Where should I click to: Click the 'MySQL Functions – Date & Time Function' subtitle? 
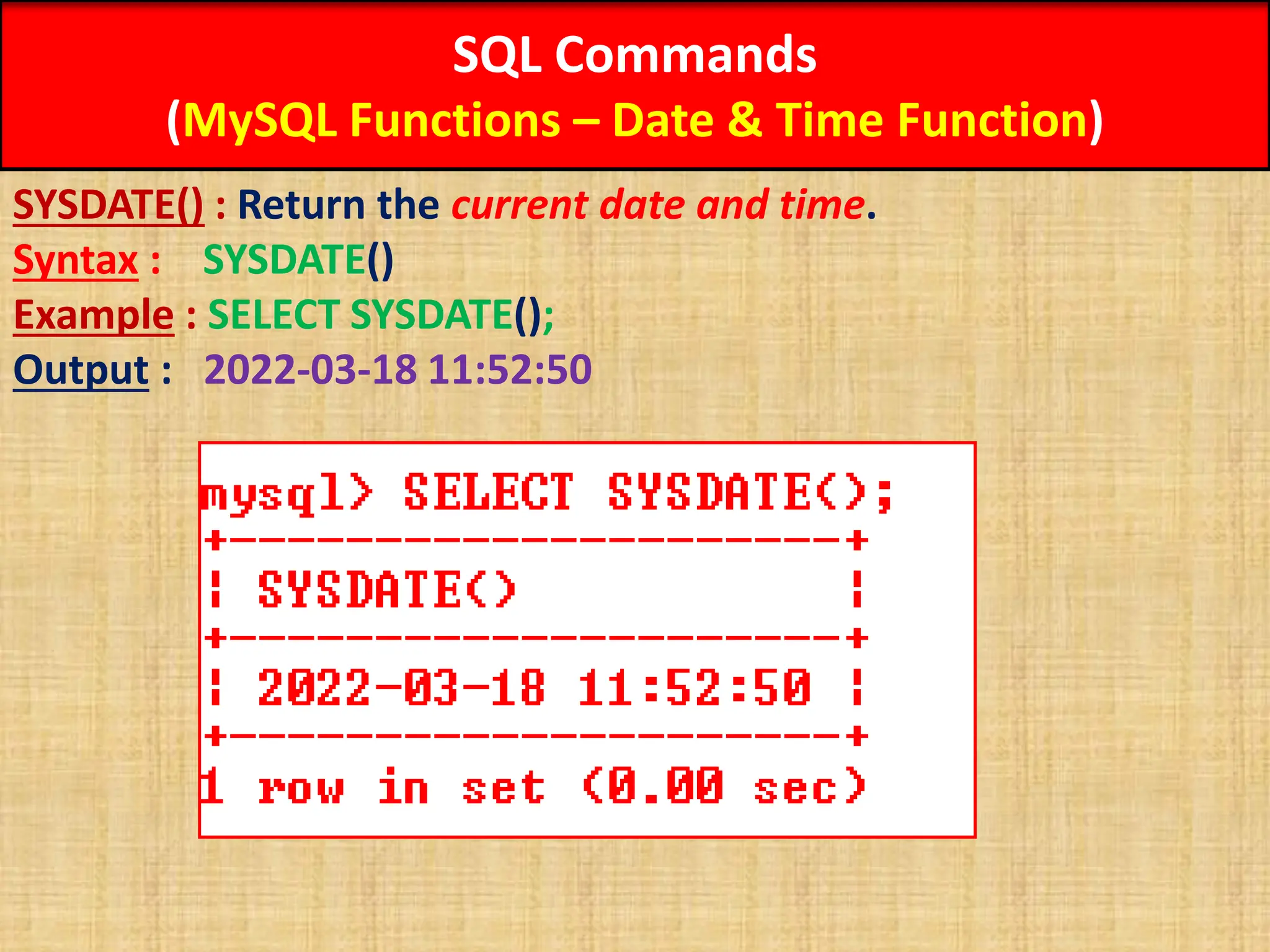point(635,120)
